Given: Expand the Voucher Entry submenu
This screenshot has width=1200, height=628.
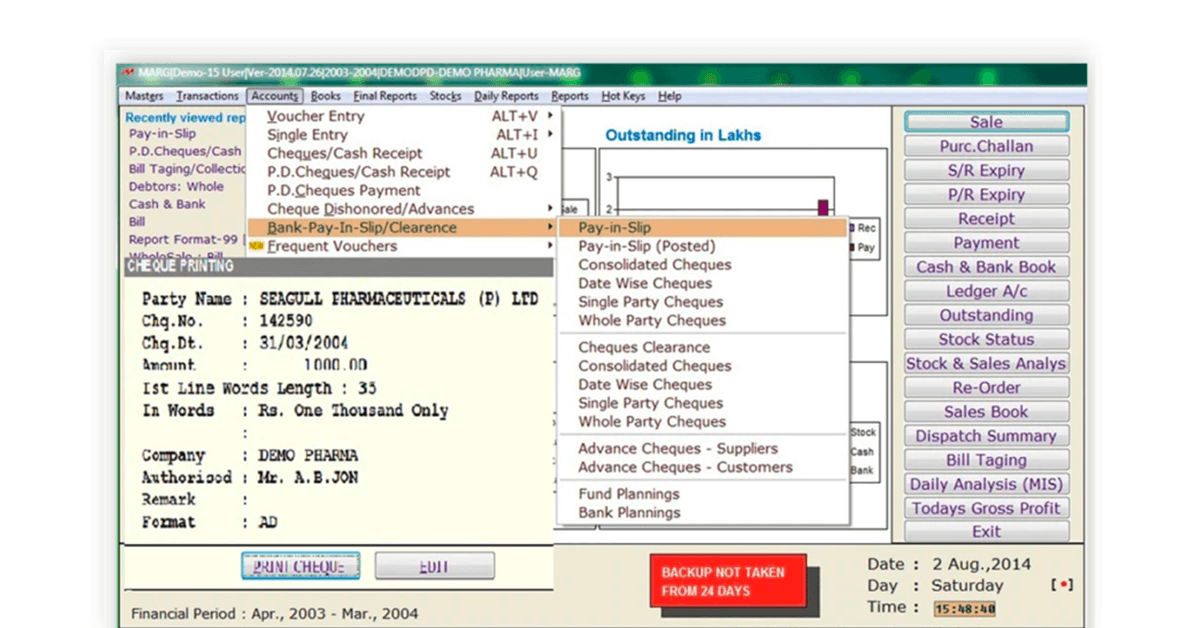Looking at the screenshot, I should click(x=404, y=116).
